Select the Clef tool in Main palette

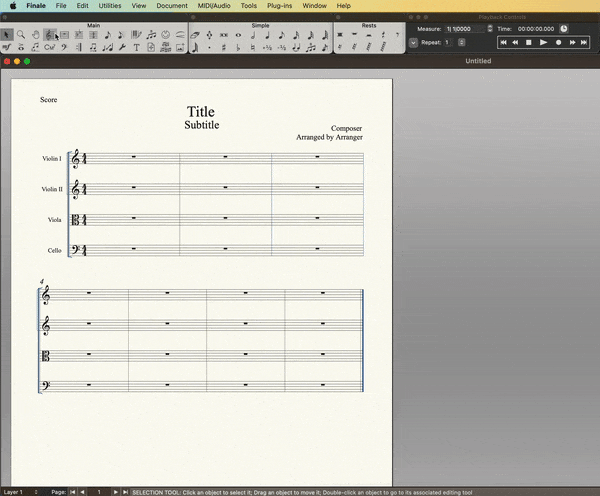(64, 47)
